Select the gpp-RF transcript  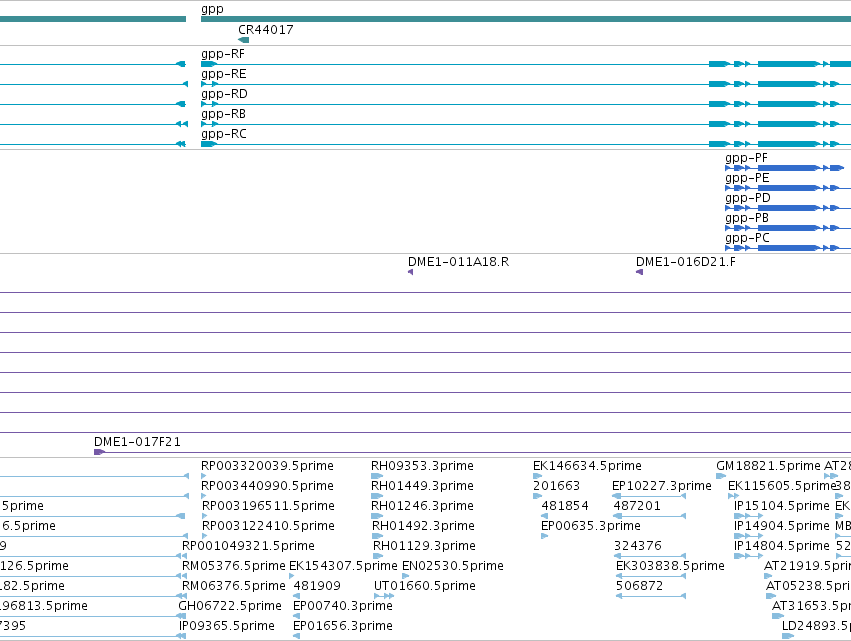click(223, 54)
